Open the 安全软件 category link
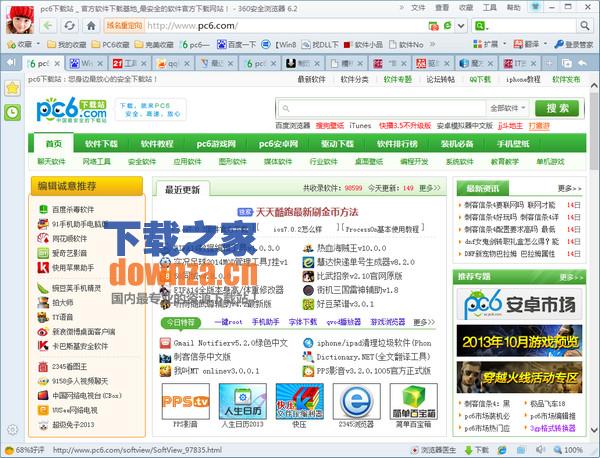 [x=142, y=161]
